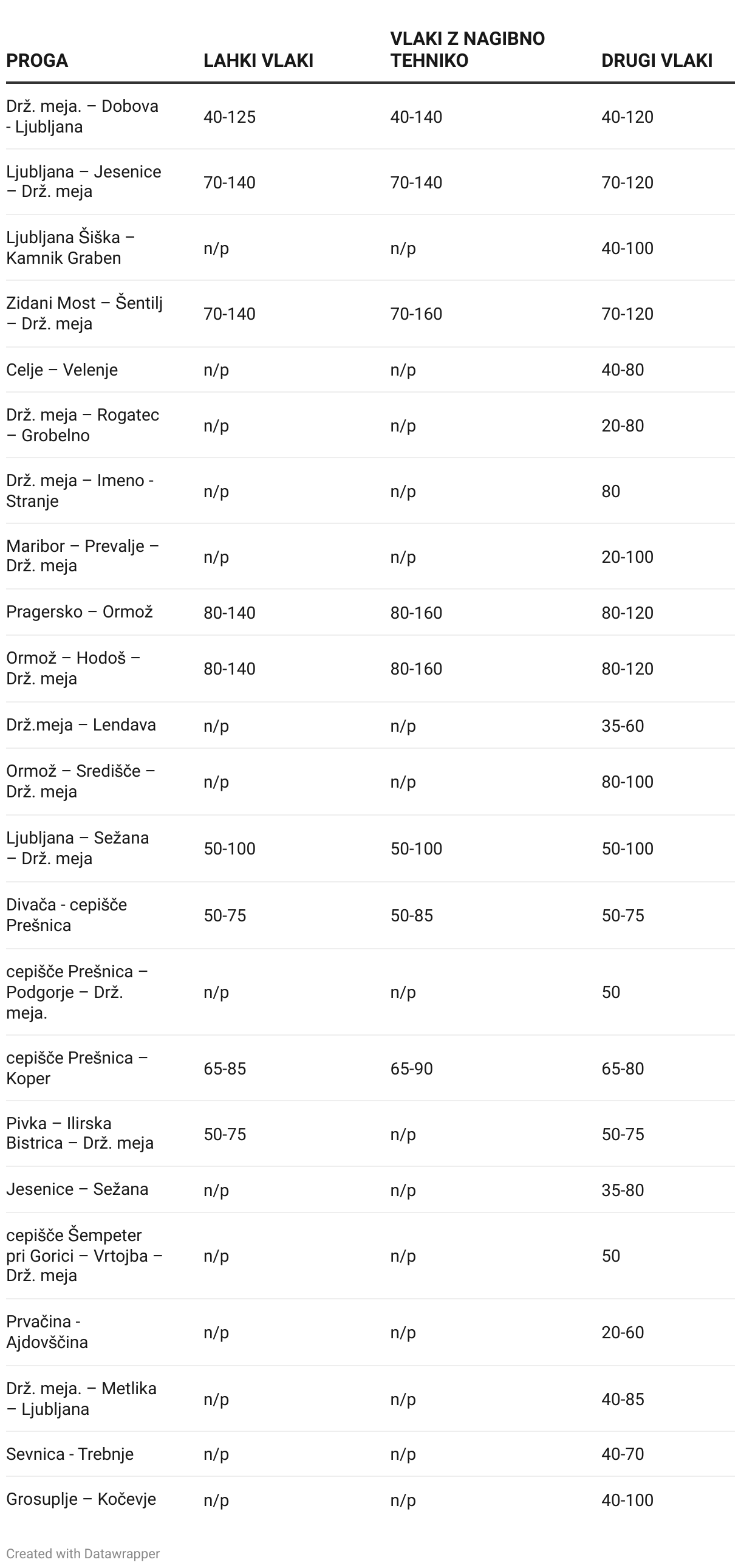
Task: Open the Created with Datawrapper link
Action: (83, 1553)
